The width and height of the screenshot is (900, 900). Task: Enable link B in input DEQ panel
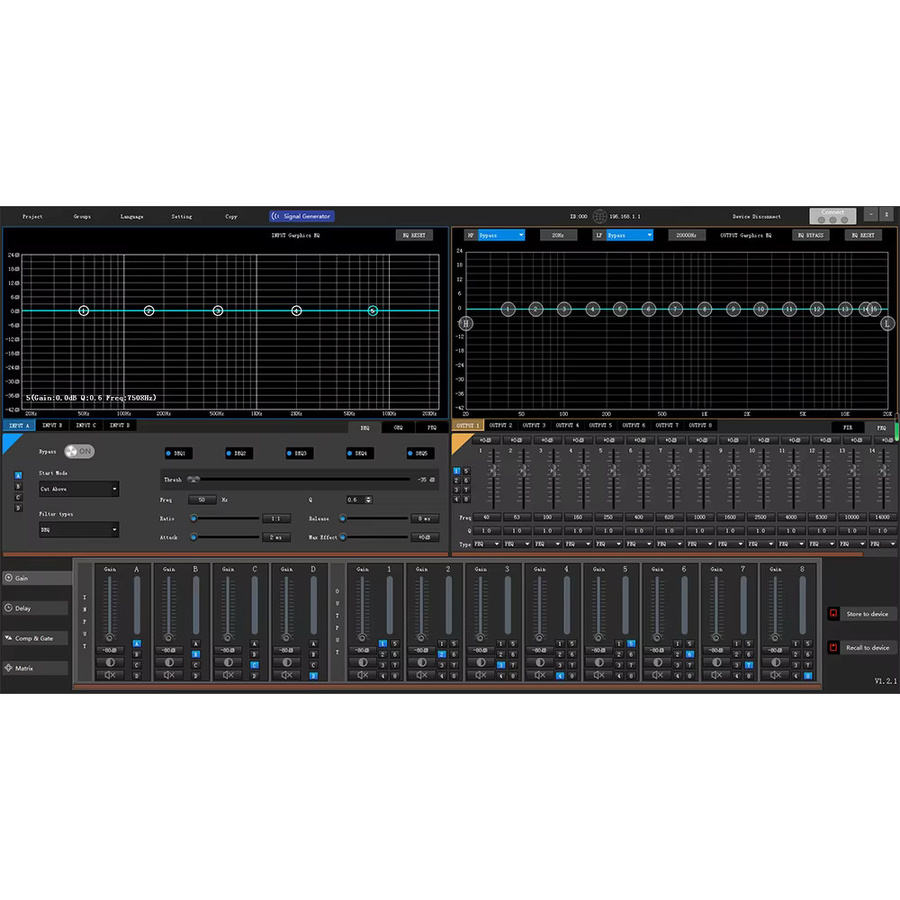point(18,487)
